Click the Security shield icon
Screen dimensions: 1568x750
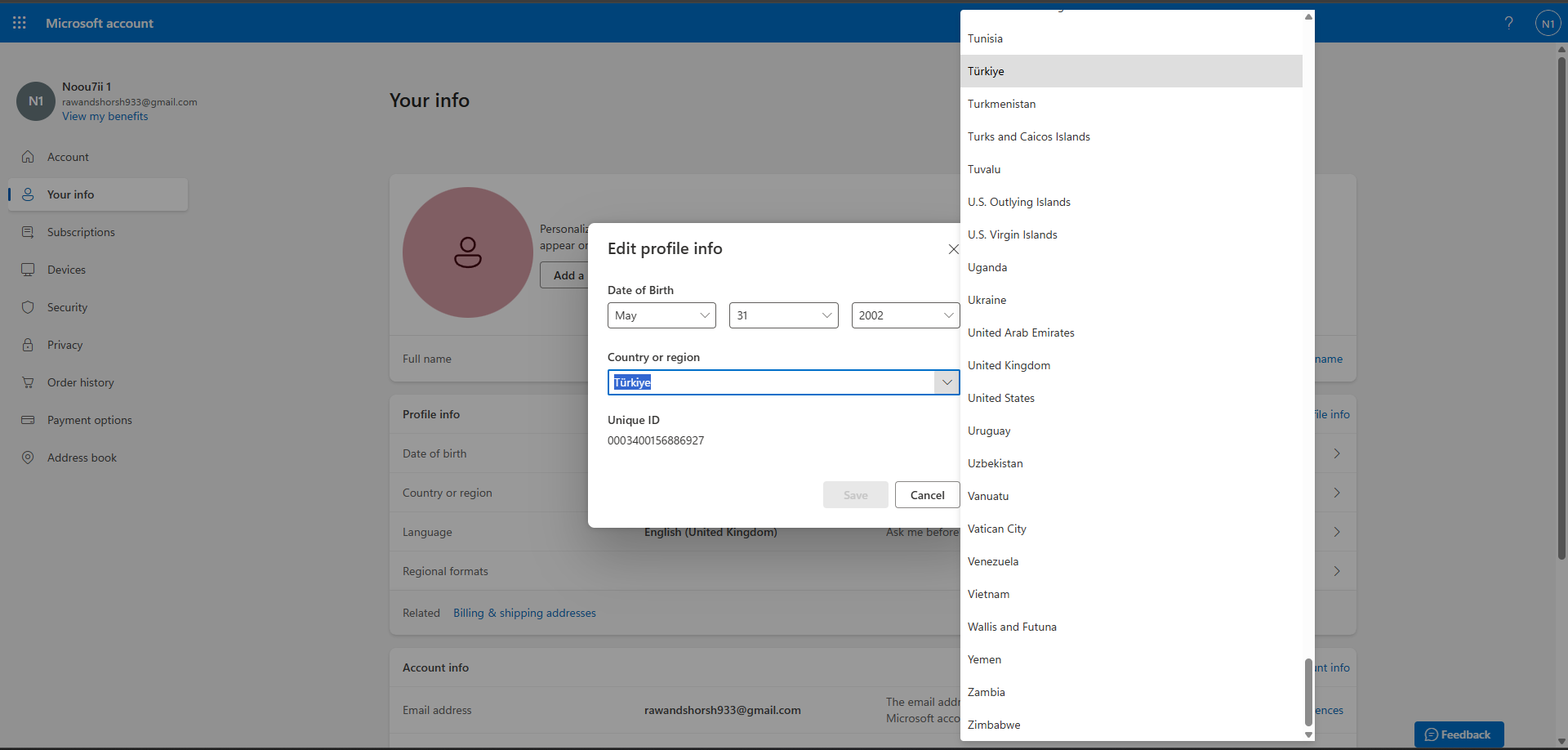click(28, 307)
